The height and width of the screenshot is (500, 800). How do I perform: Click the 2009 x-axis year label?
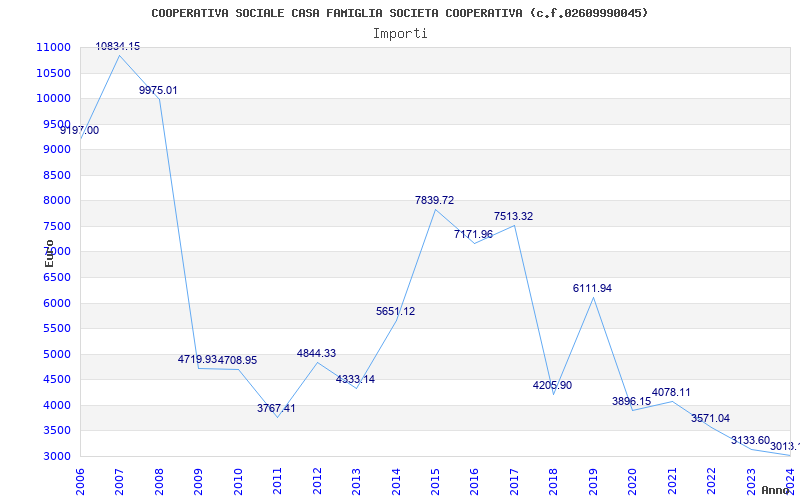[x=198, y=482]
